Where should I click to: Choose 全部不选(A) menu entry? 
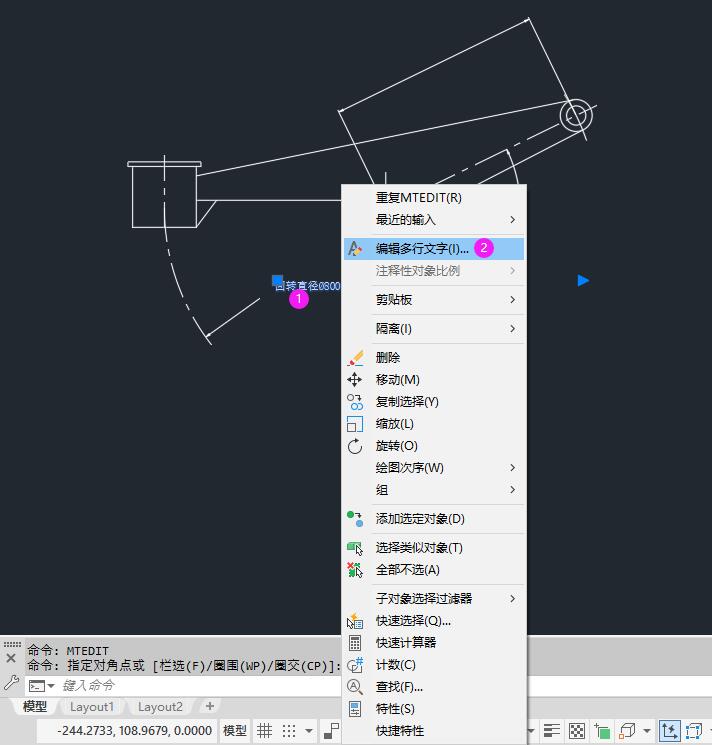(x=434, y=570)
